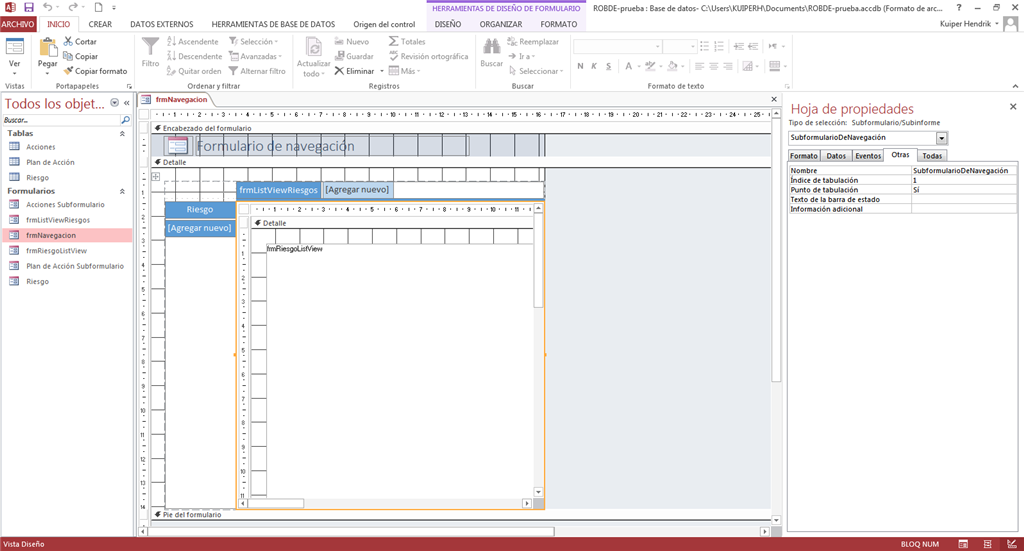Expand Avanzadas filter options
1024x551 pixels.
coord(255,56)
